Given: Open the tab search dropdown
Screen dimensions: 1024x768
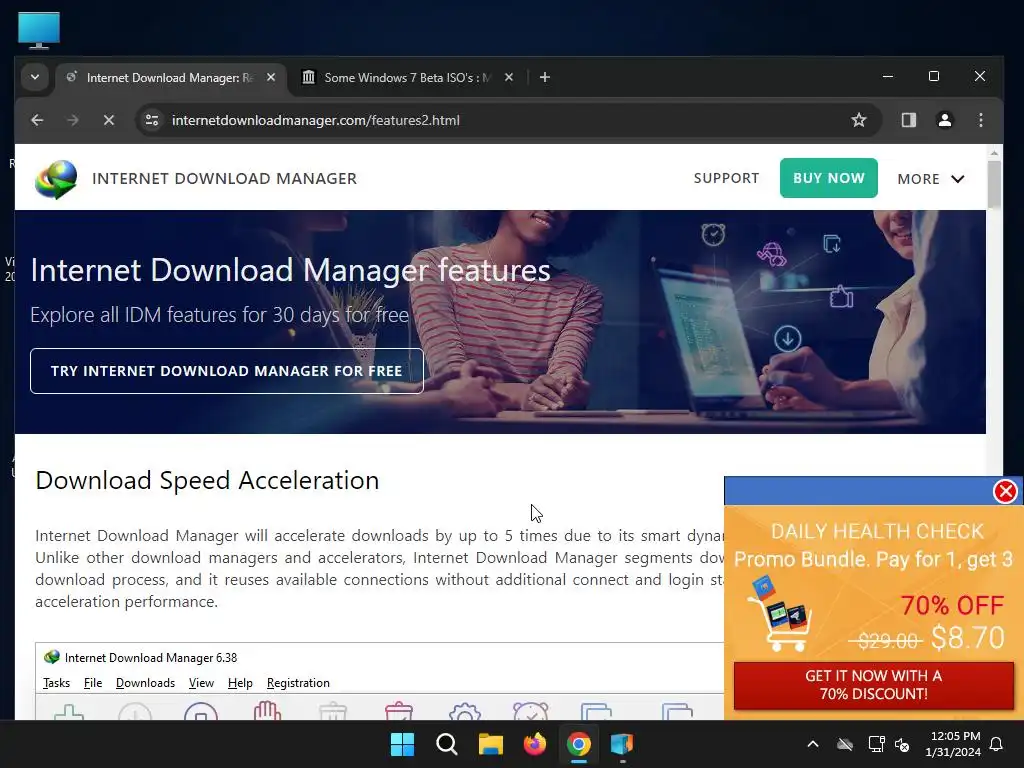Looking at the screenshot, I should tap(35, 77).
